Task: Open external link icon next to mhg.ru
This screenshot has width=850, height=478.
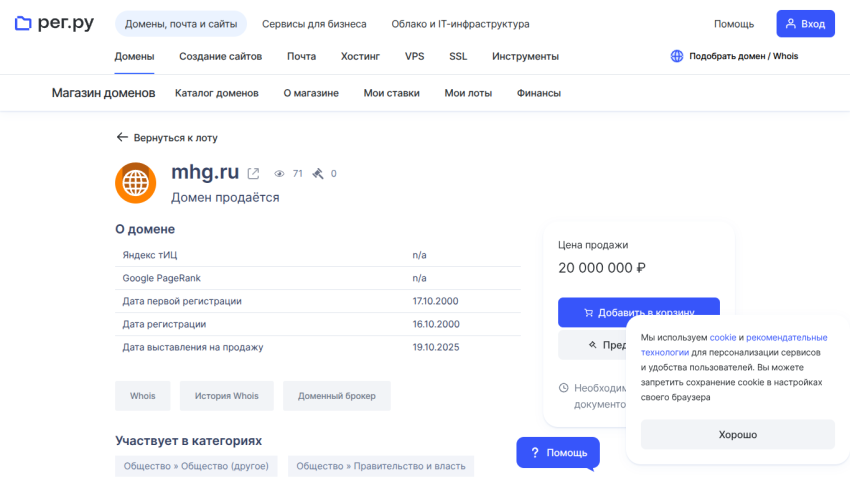Action: 253,173
